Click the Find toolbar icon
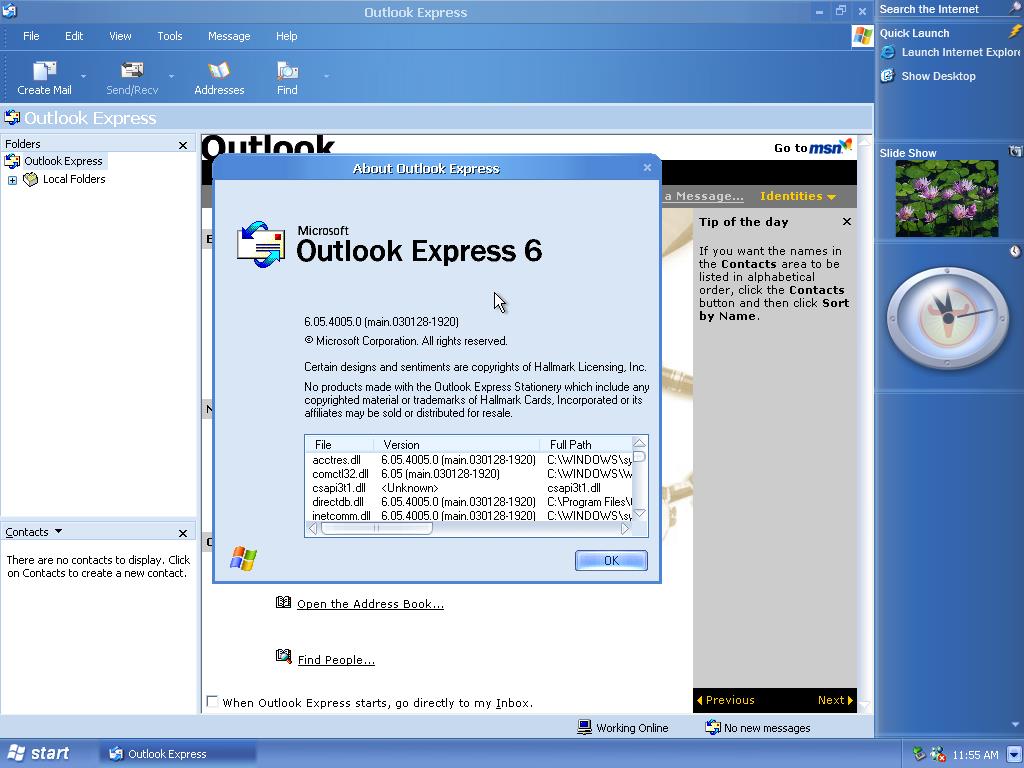This screenshot has height=768, width=1024. [x=287, y=78]
